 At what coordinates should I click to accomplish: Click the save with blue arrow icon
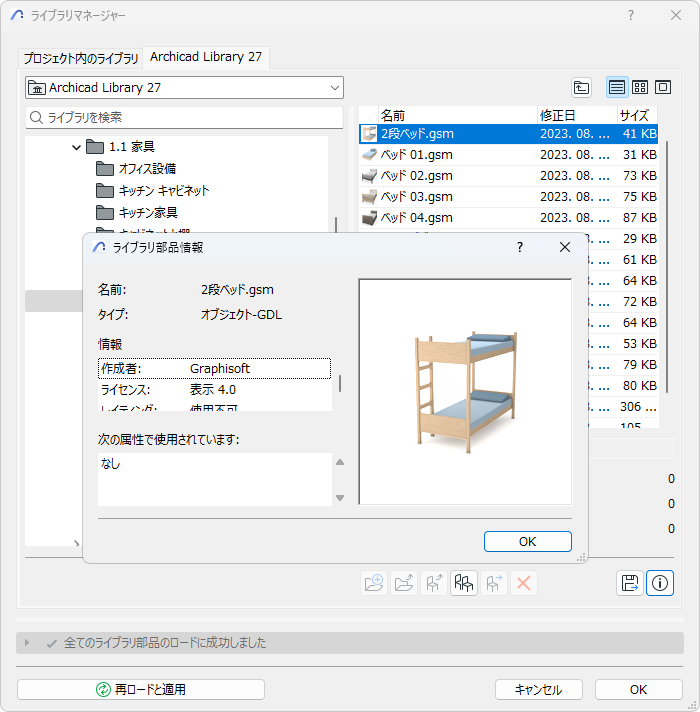tap(630, 583)
